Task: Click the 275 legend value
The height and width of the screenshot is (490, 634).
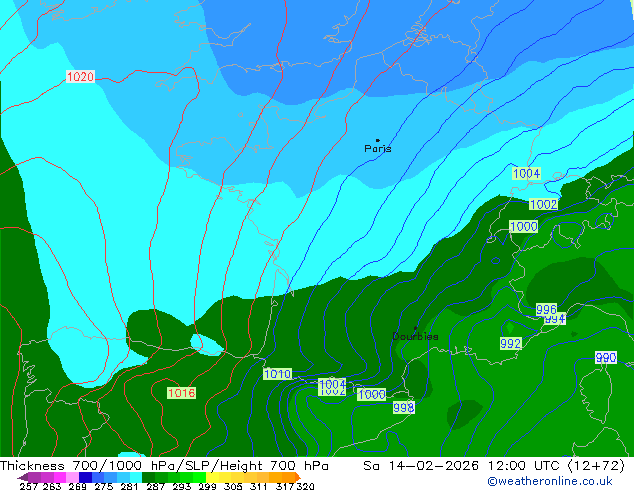Action: [x=104, y=486]
